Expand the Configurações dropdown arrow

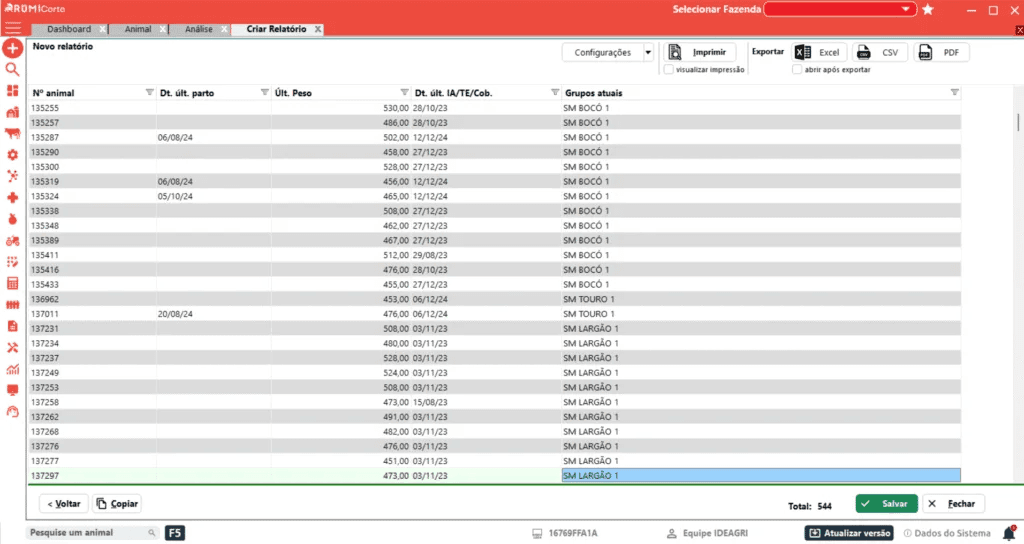(x=648, y=52)
